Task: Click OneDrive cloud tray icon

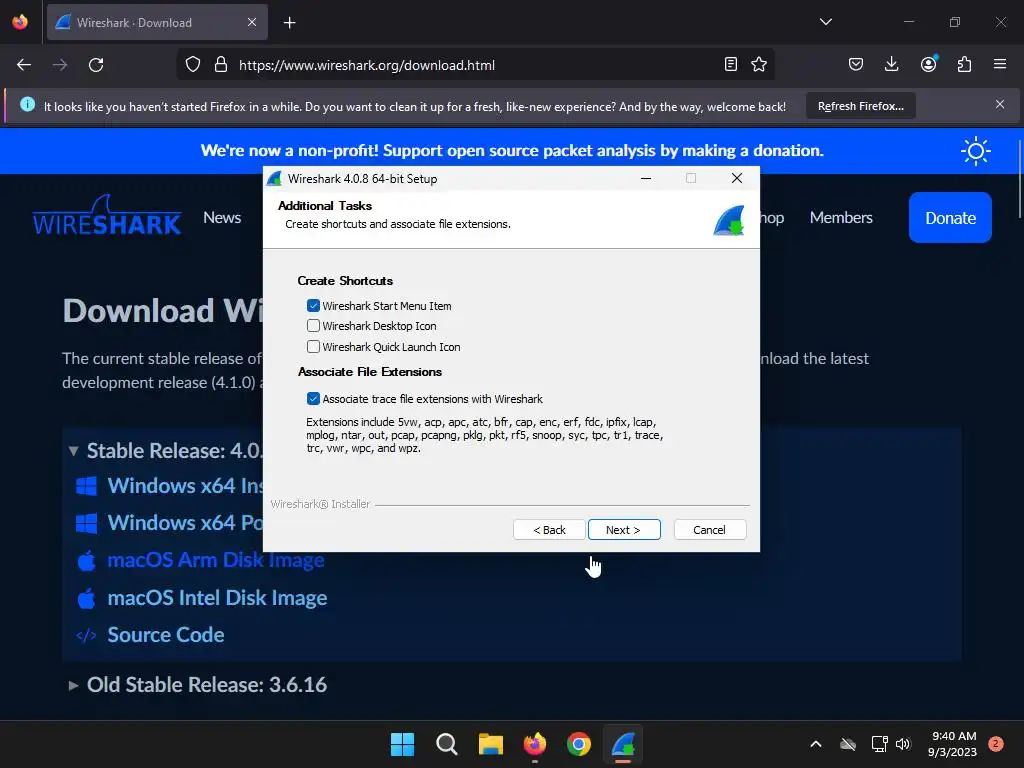Action: (x=848, y=744)
